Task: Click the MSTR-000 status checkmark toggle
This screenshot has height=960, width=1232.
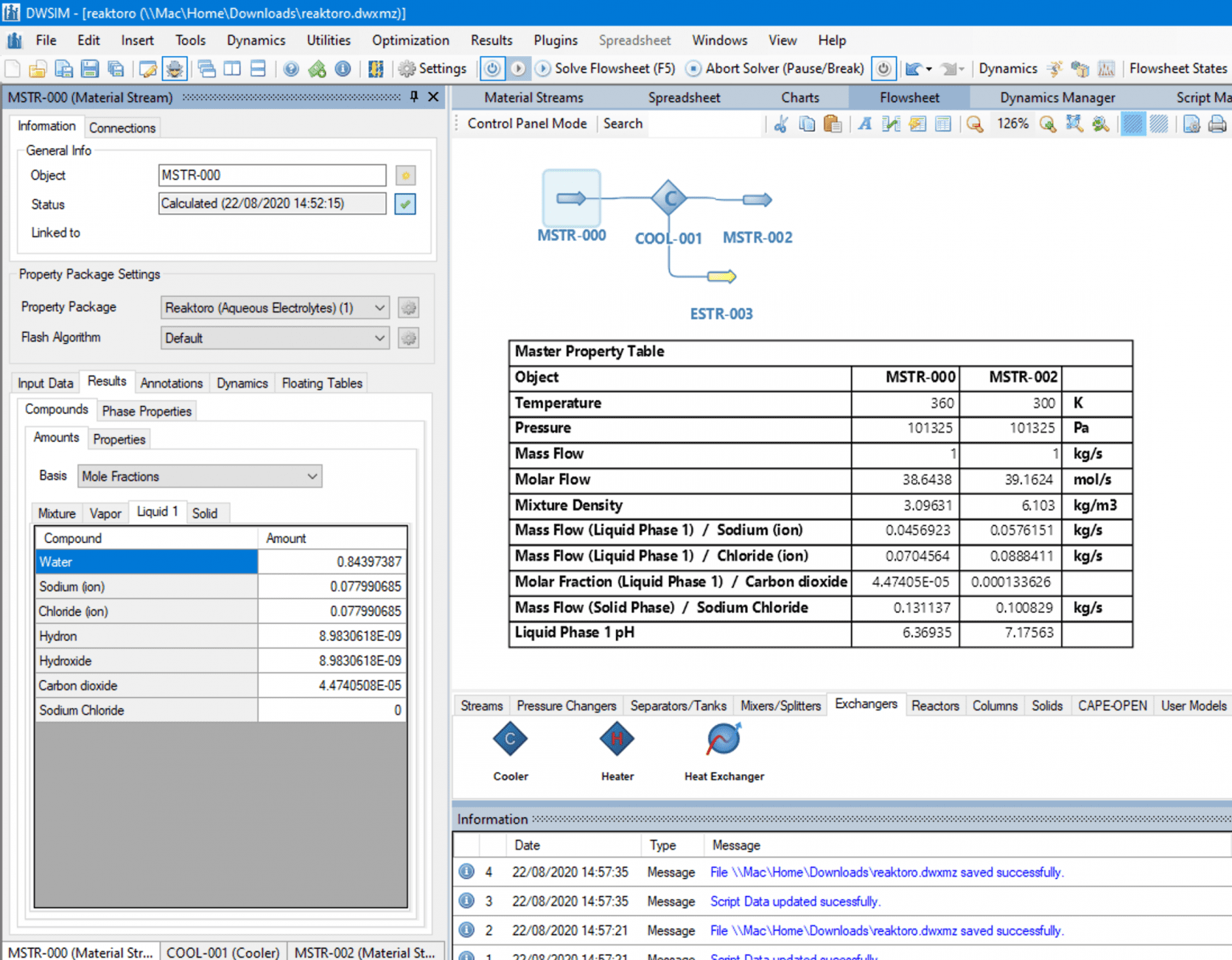Action: [405, 204]
